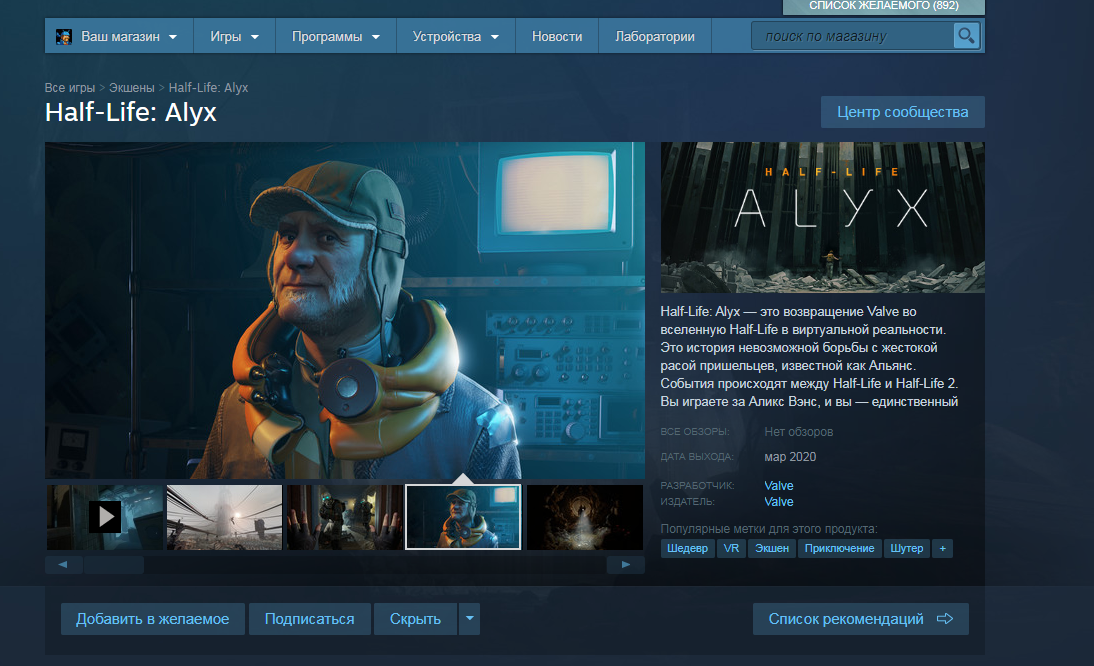Click the main Russell screenshot image
The height and width of the screenshot is (666, 1094).
click(345, 310)
